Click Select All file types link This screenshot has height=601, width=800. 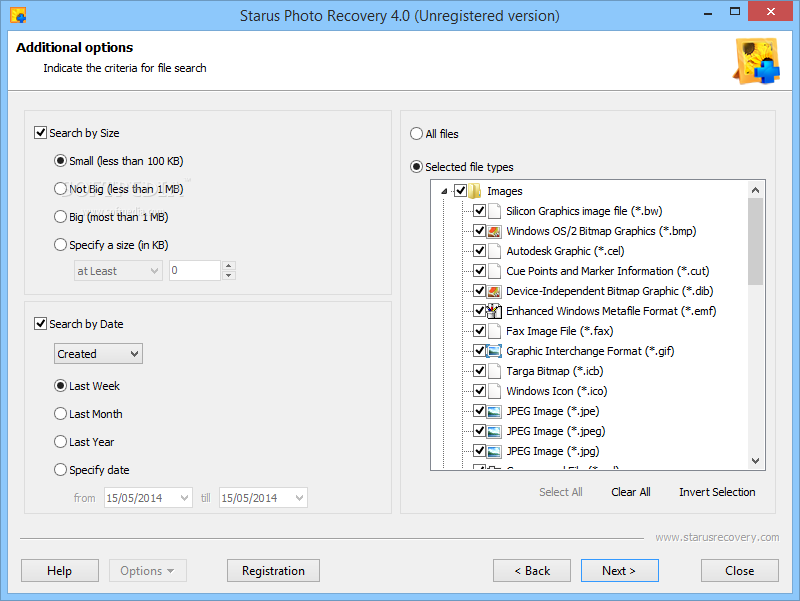(561, 492)
